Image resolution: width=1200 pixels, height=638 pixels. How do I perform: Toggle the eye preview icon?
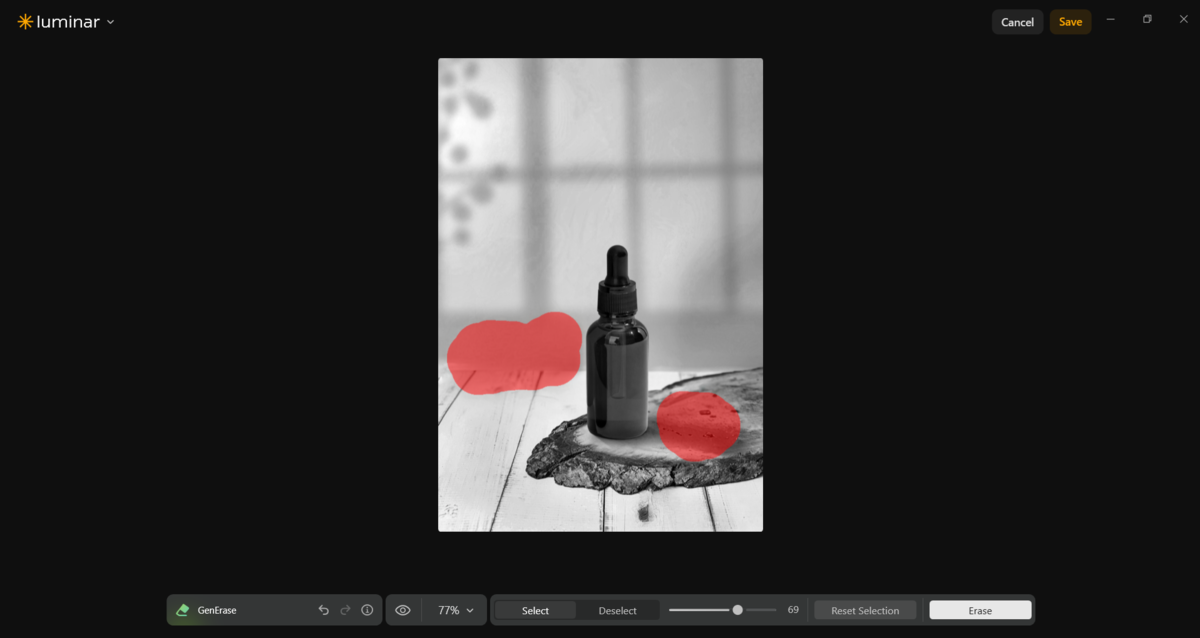pyautogui.click(x=403, y=610)
